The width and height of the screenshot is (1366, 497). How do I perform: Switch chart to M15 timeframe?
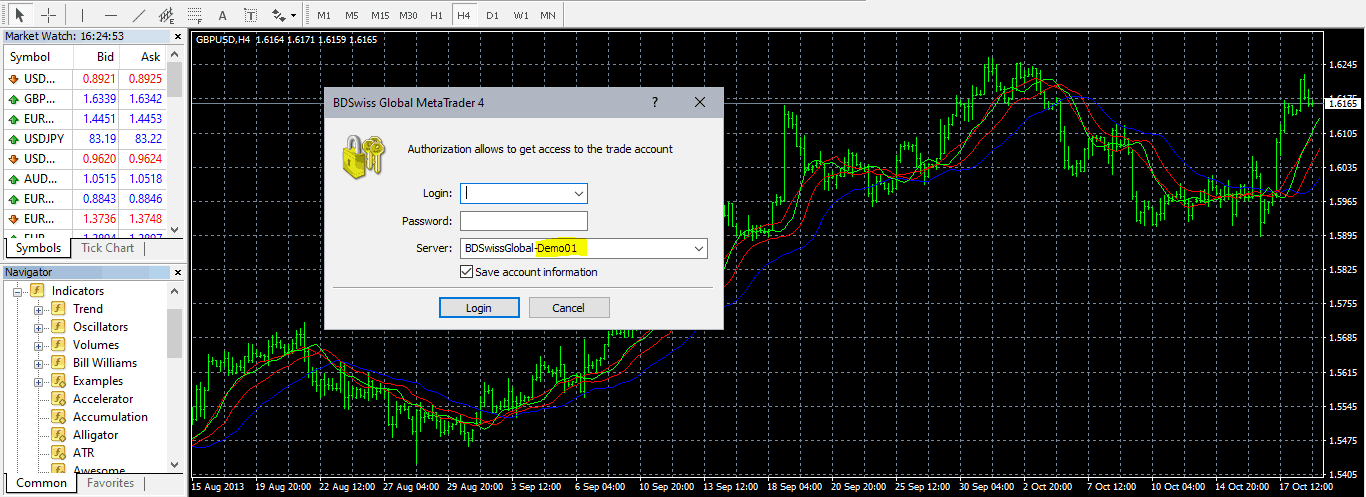pyautogui.click(x=380, y=15)
